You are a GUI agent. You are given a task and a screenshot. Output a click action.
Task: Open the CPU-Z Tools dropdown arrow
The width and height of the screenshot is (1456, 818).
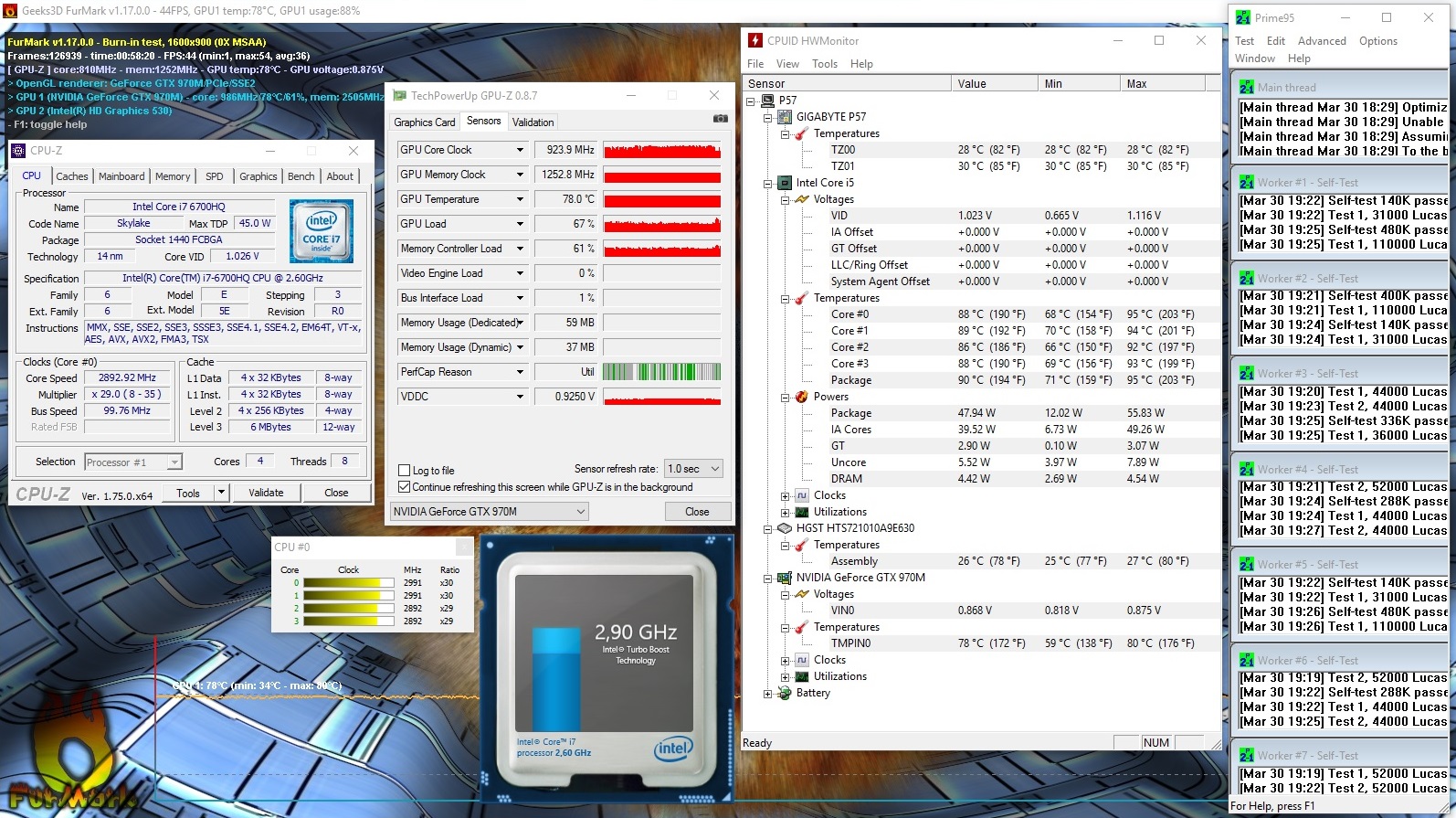coord(221,493)
